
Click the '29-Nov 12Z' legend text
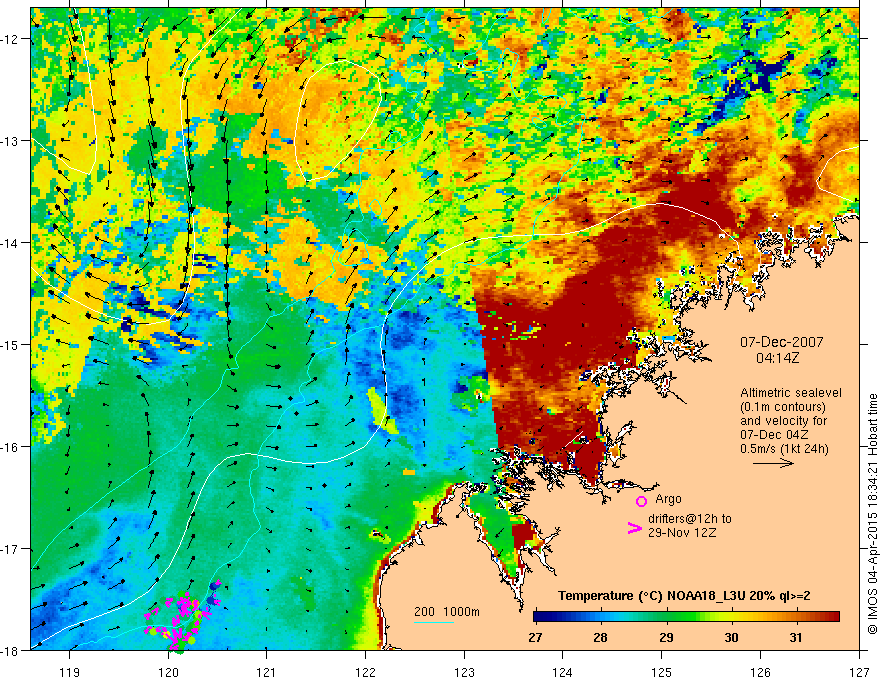pos(682,532)
